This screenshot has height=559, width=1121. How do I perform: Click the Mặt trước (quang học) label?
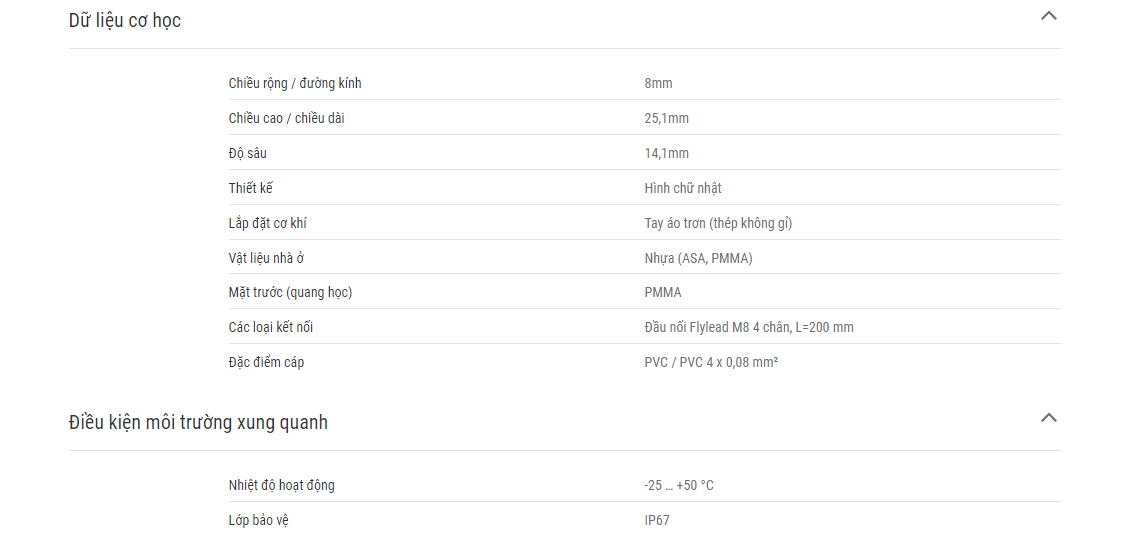pos(290,292)
